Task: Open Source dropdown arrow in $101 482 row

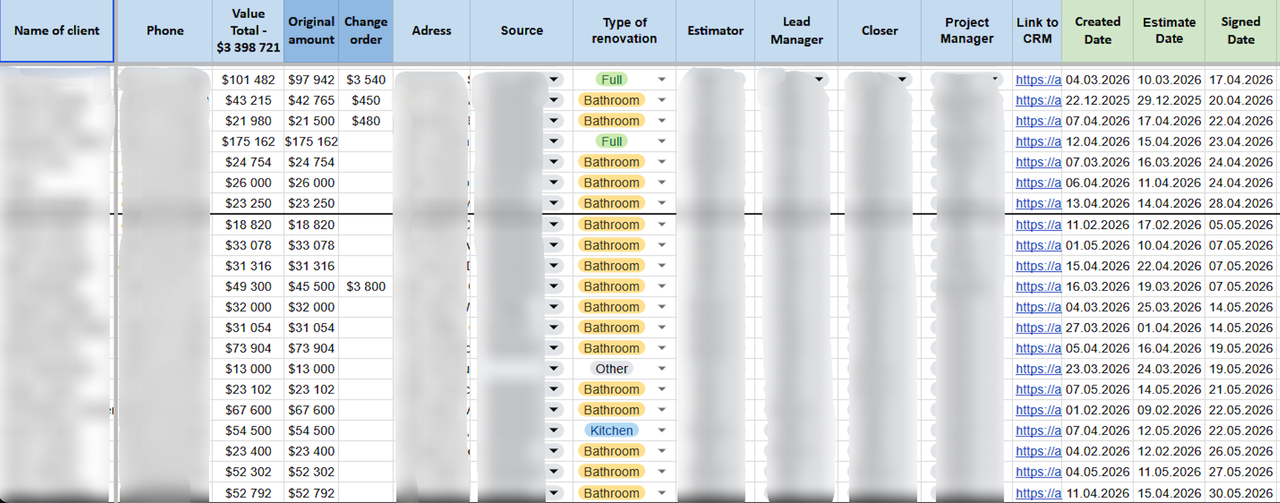Action: click(554, 79)
